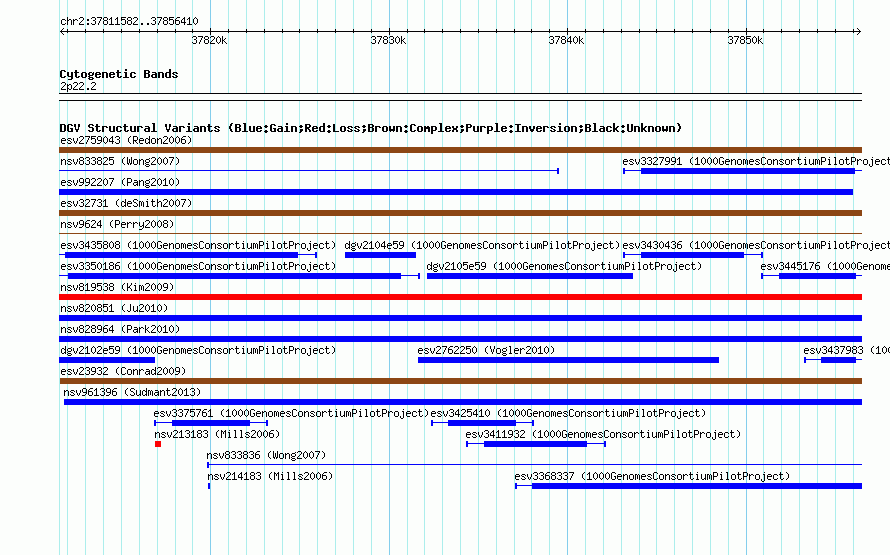Open esv3425410 variant label
This screenshot has height=555, width=890.
point(568,413)
